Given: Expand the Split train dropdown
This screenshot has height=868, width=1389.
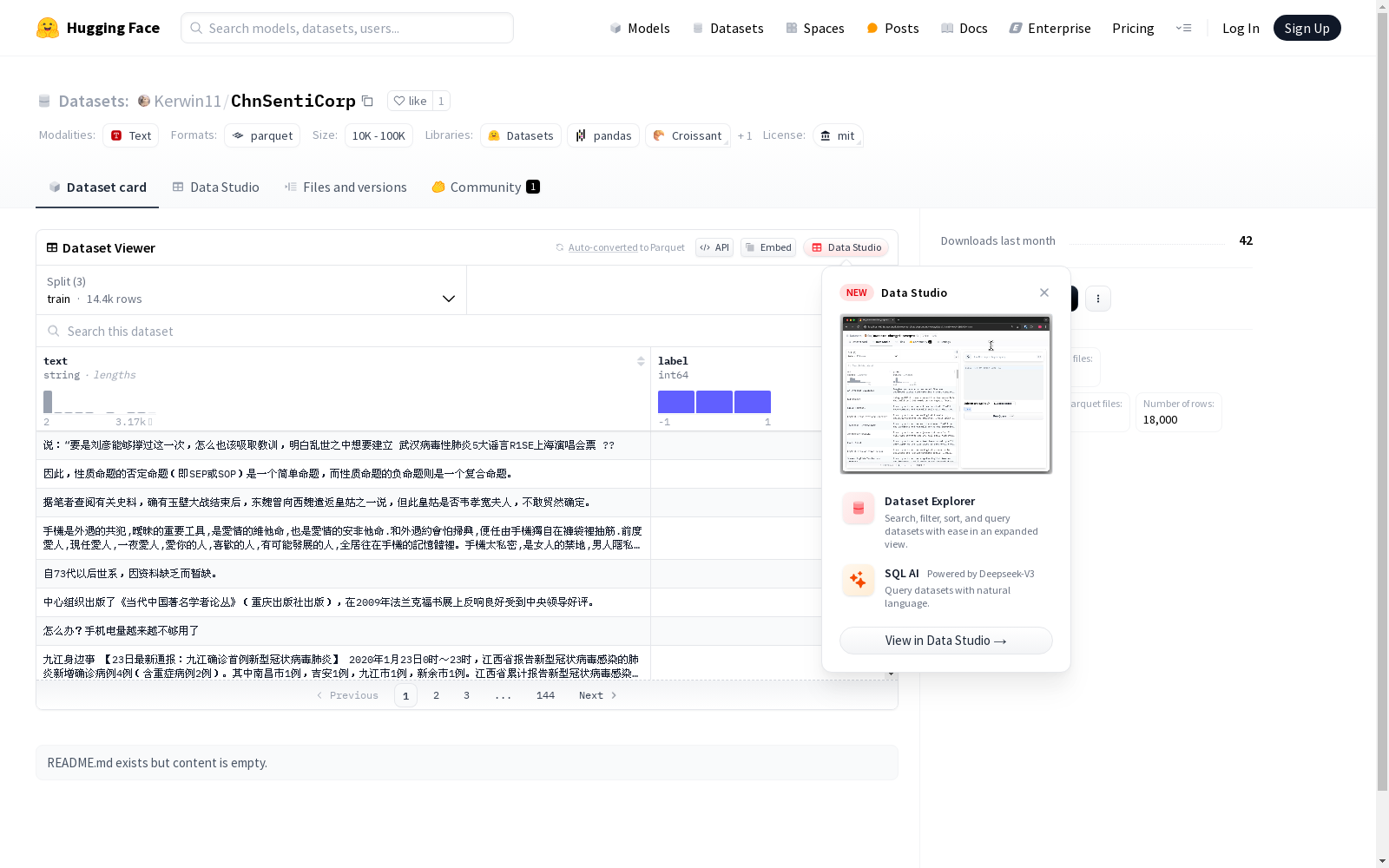Looking at the screenshot, I should coord(251,290).
